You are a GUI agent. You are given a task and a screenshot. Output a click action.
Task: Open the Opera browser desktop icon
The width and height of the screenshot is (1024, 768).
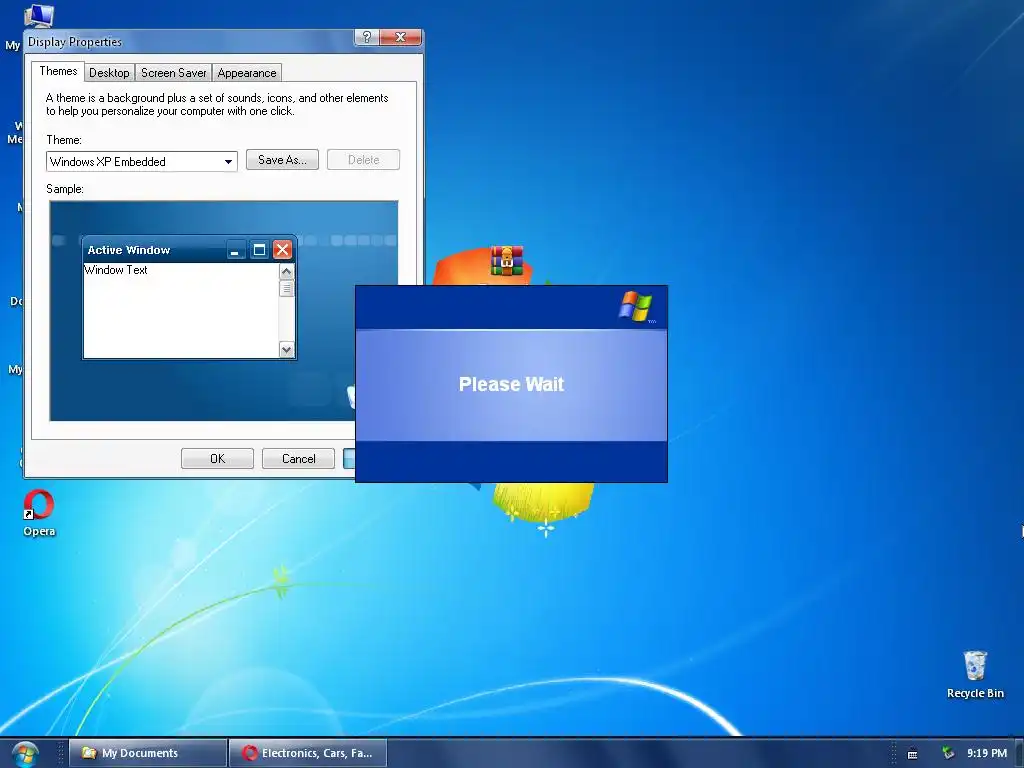tap(39, 513)
